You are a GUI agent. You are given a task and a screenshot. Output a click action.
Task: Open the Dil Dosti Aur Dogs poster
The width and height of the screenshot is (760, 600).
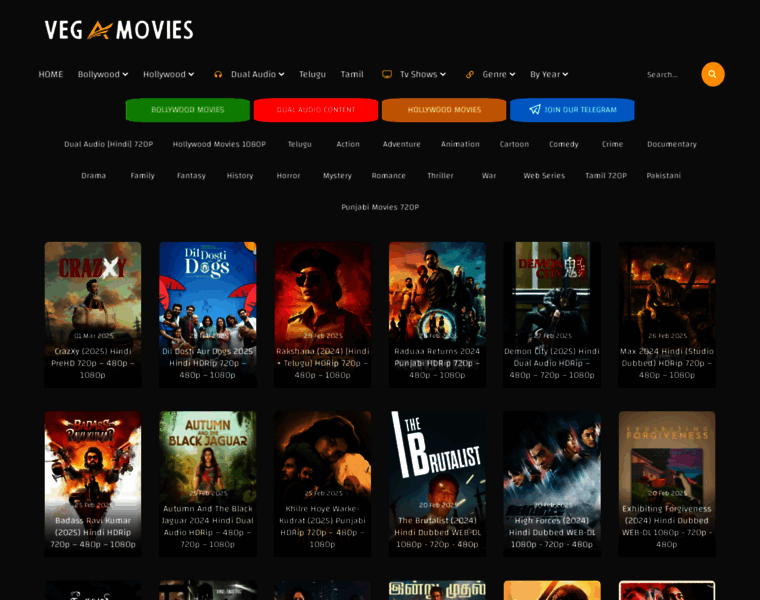tap(208, 315)
